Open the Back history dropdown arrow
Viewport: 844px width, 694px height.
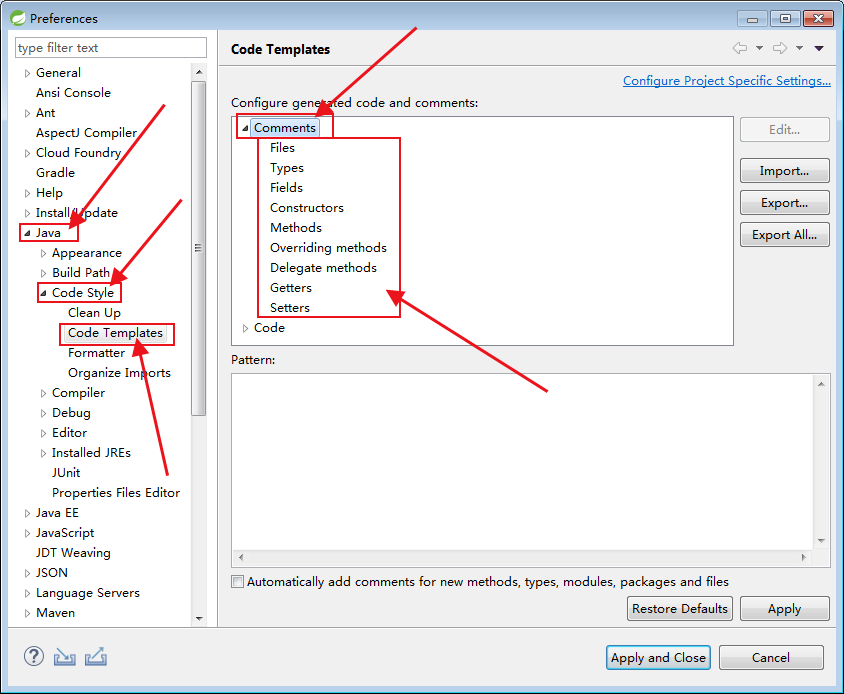coord(759,48)
